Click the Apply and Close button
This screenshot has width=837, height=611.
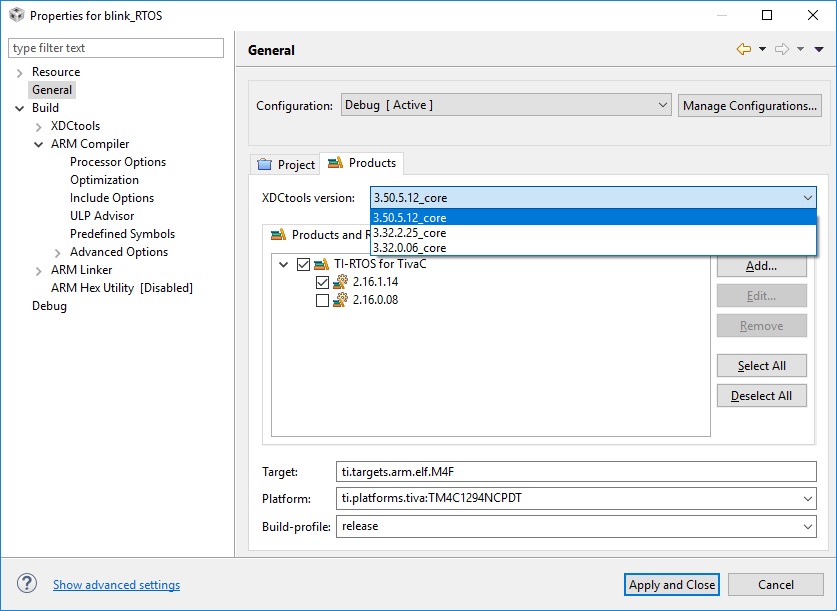click(672, 585)
